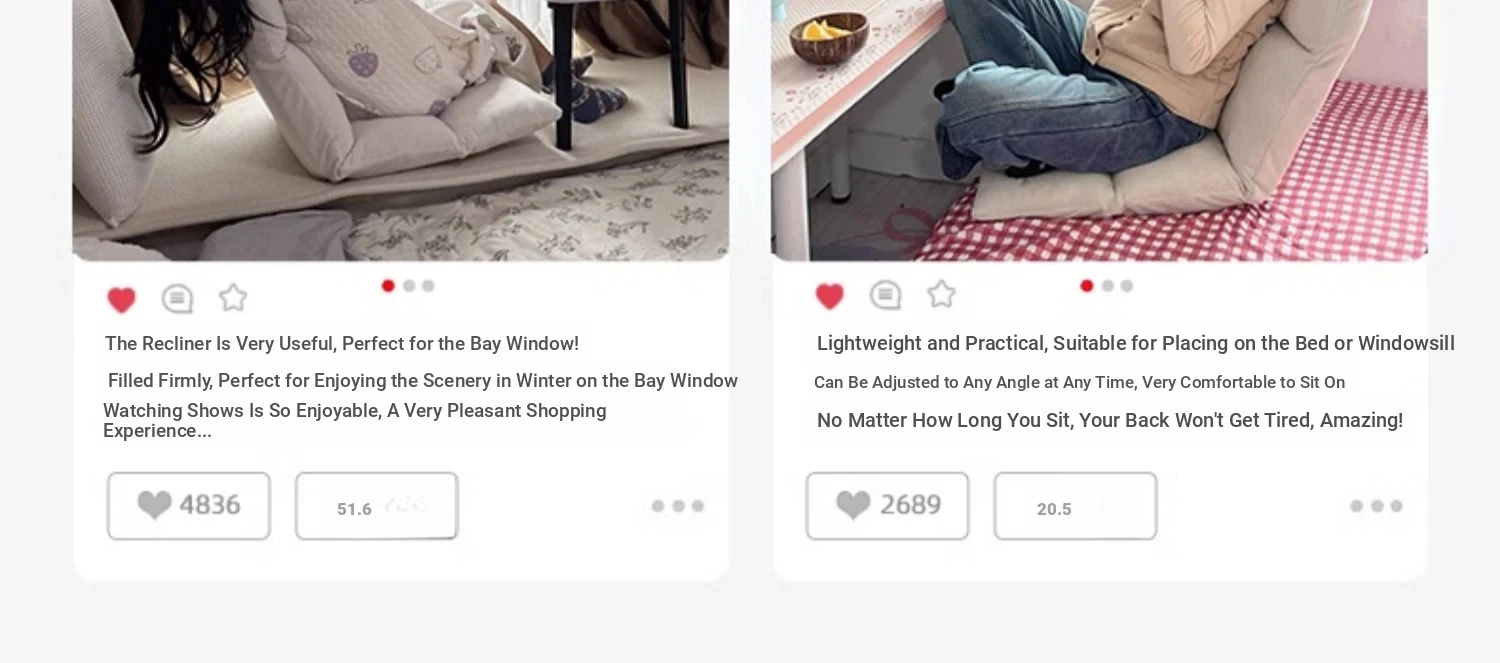Open the right photo with red checkered bedding
This screenshot has width=1500, height=663.
point(1099,130)
